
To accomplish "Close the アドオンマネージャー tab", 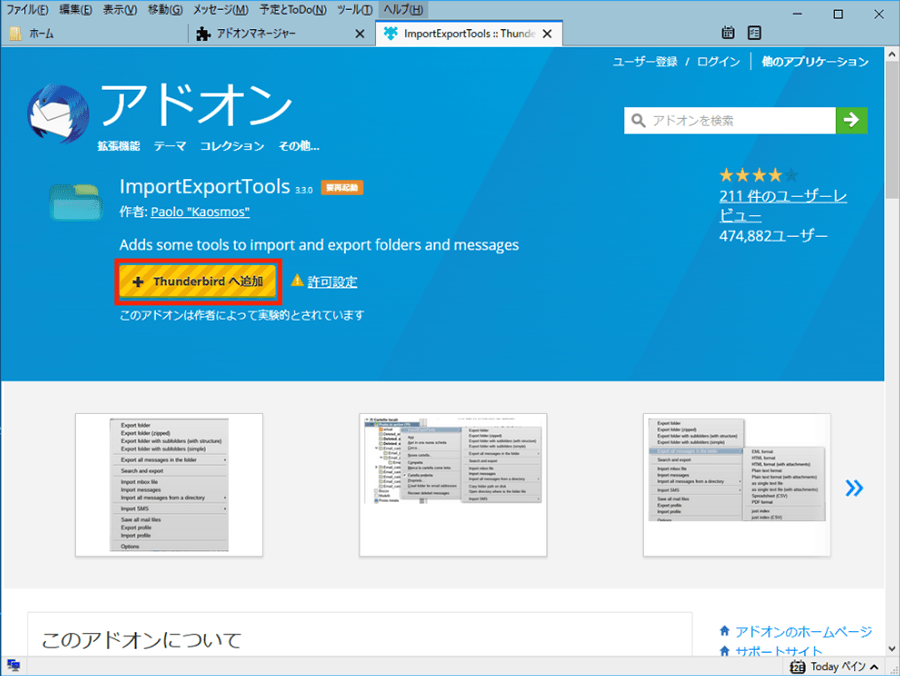I will [360, 34].
